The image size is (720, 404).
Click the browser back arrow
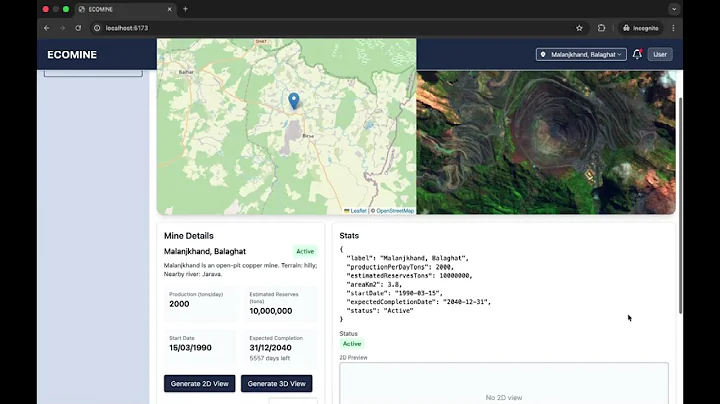(46, 28)
